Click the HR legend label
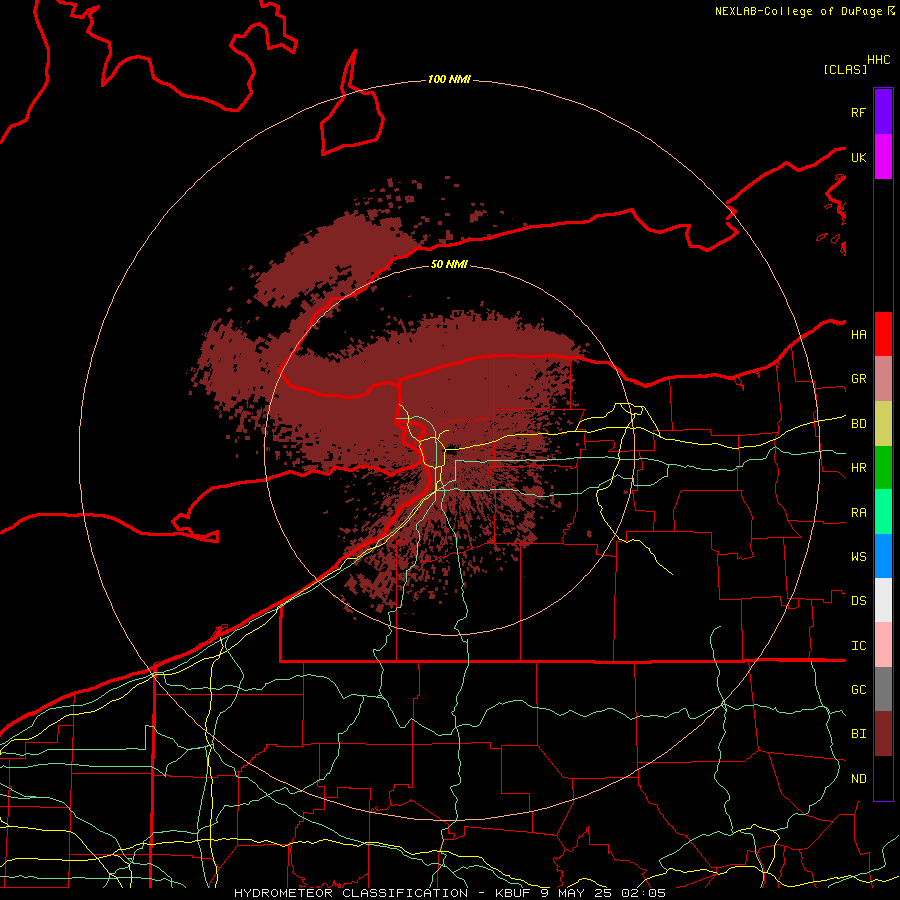 (859, 468)
